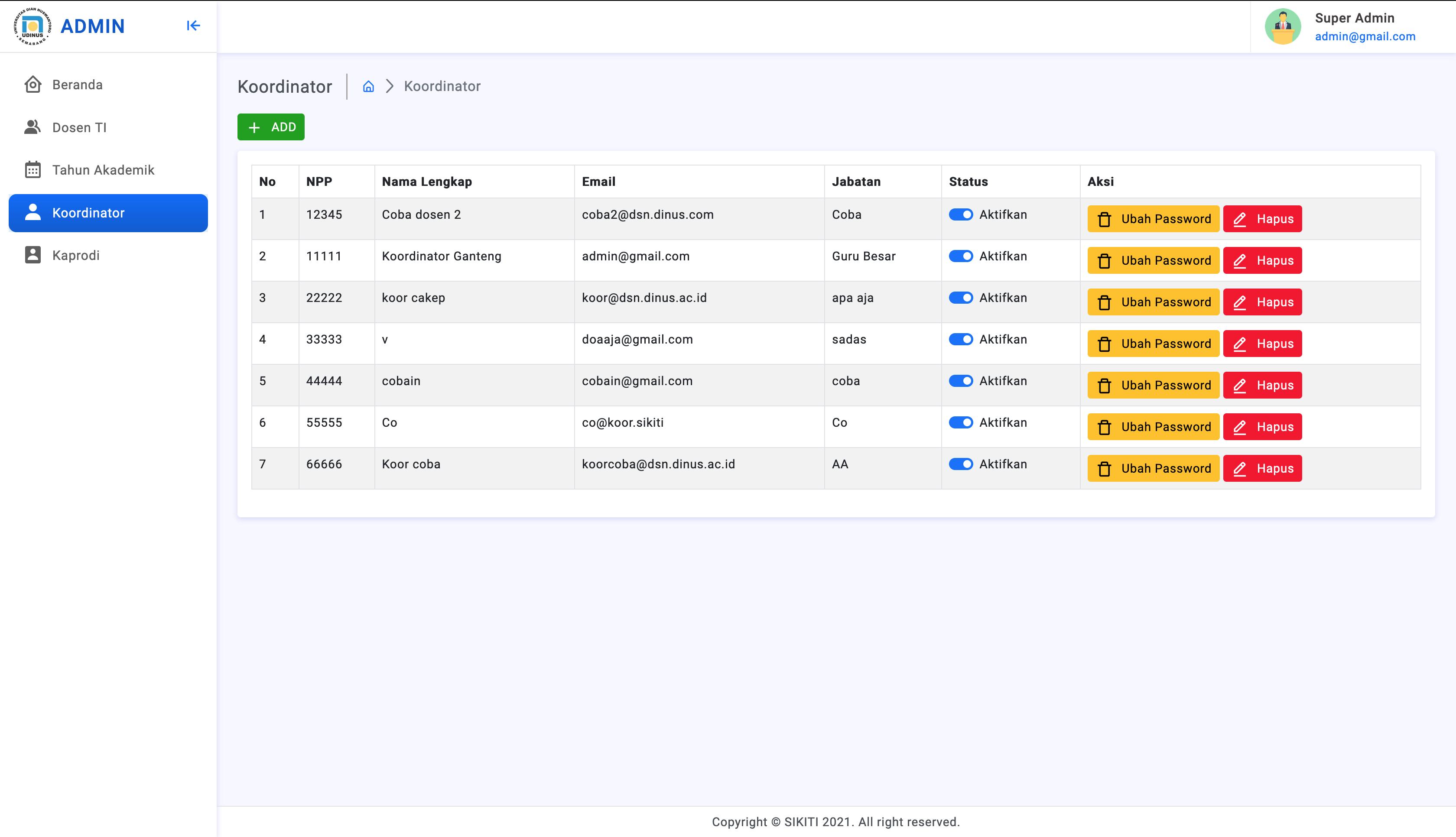The height and width of the screenshot is (837, 1456).
Task: Click trash icon in koor cakep row
Action: pos(1104,302)
